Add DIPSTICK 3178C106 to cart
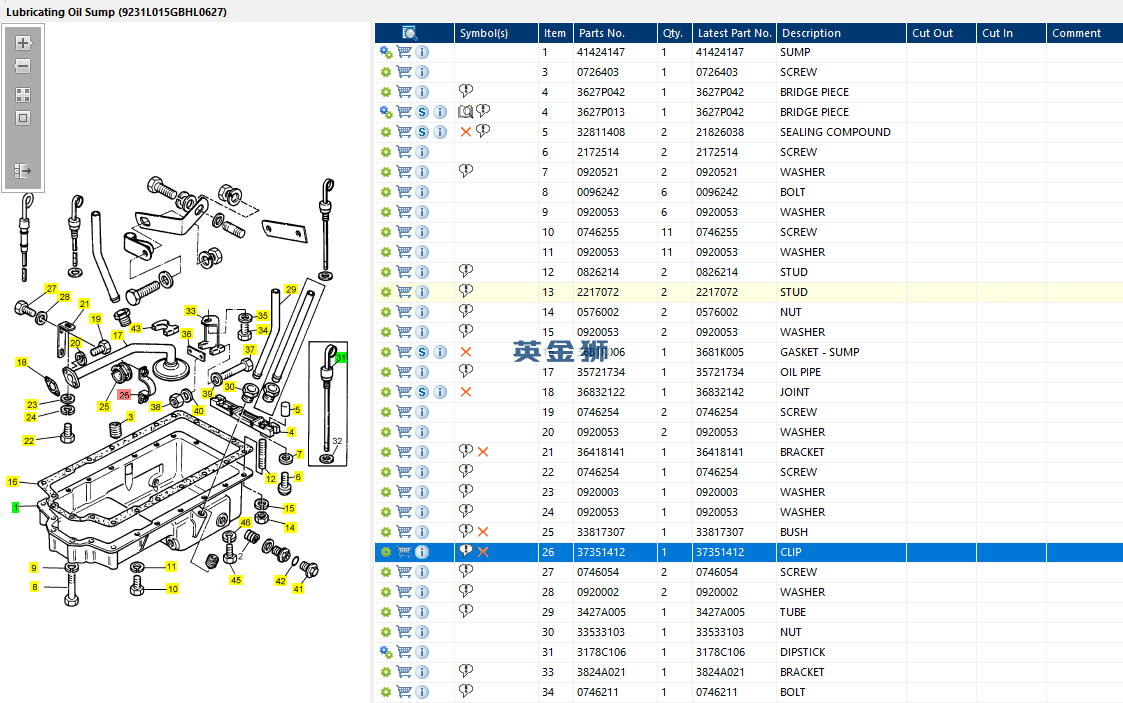1123x703 pixels. pos(404,652)
